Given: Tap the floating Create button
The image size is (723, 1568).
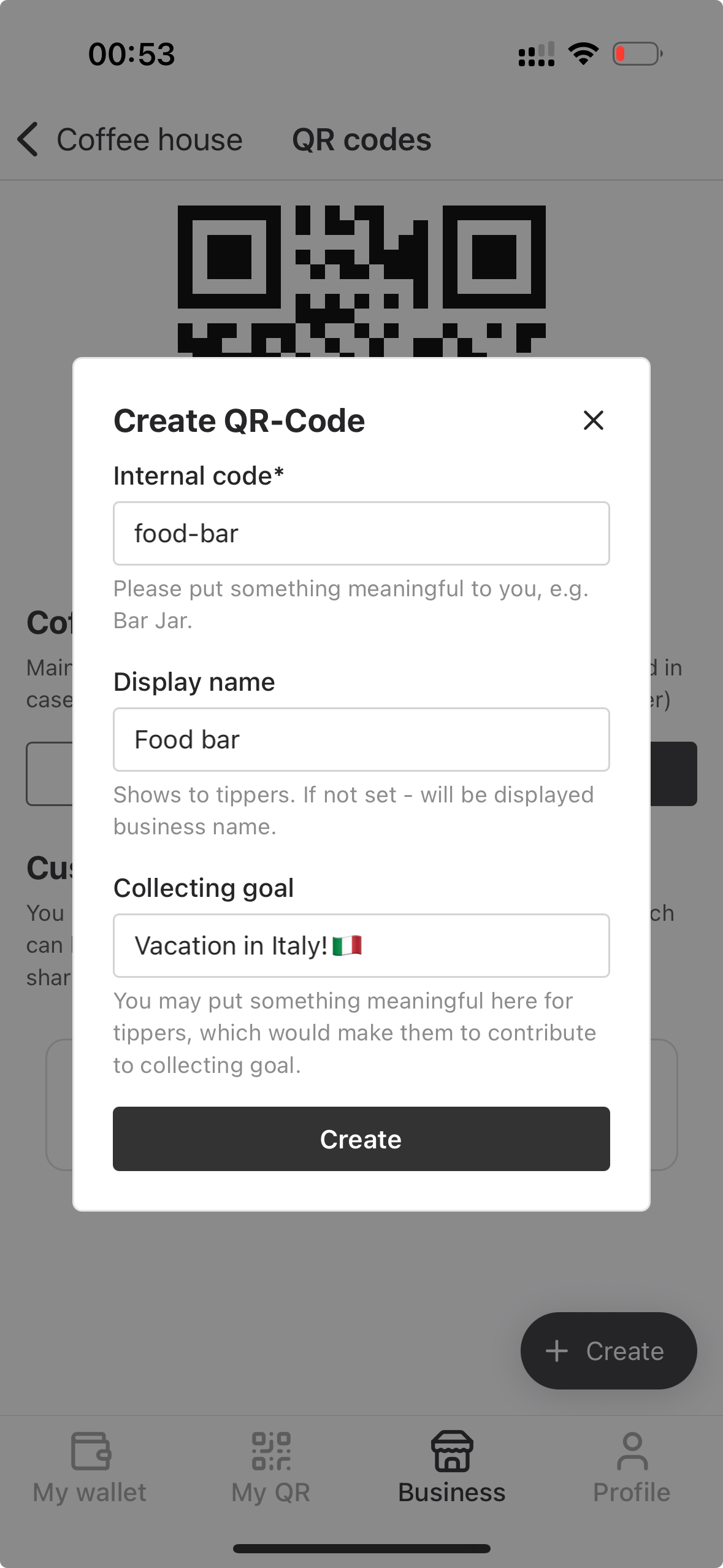Looking at the screenshot, I should [x=608, y=1350].
